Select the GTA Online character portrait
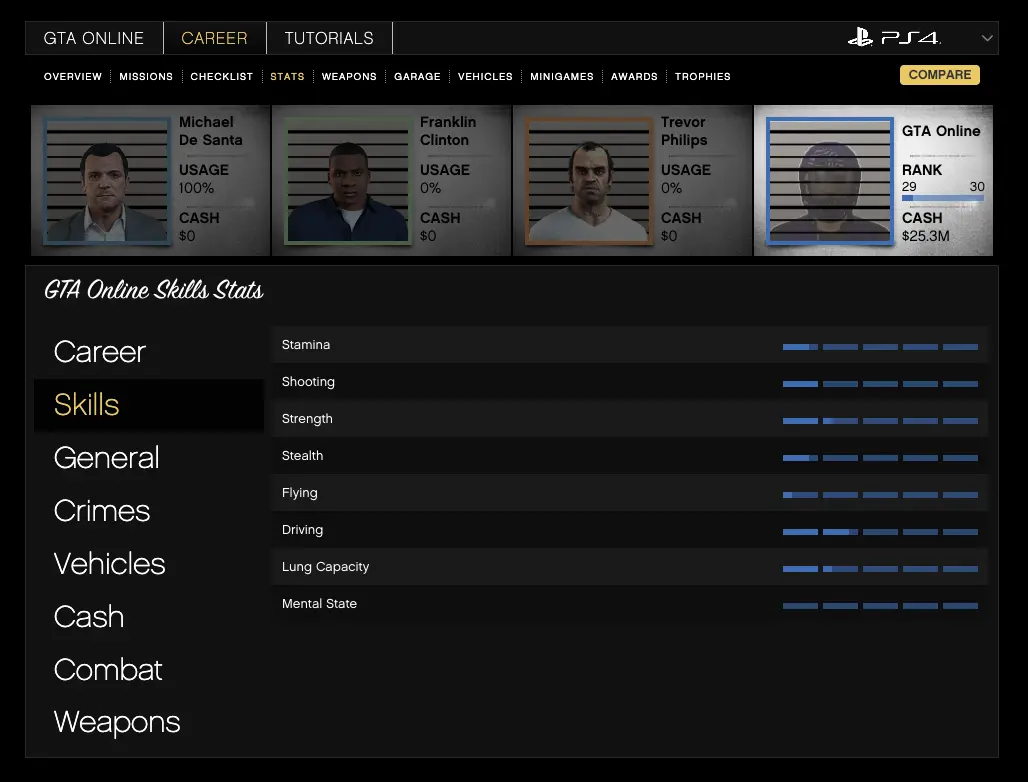The height and width of the screenshot is (782, 1028). pyautogui.click(x=829, y=181)
